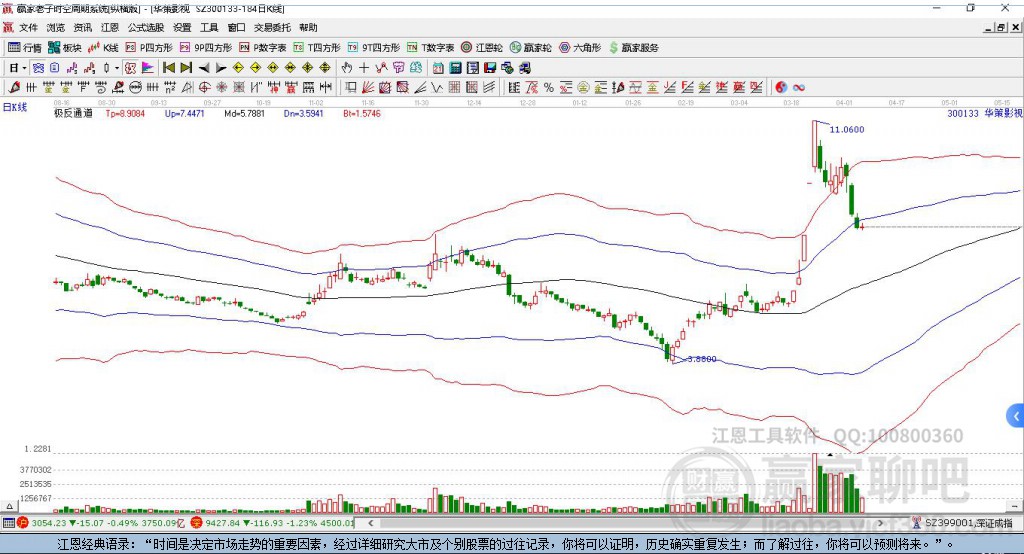Click the Bt=1.5746 value
The width and height of the screenshot is (1024, 554).
[x=362, y=113]
